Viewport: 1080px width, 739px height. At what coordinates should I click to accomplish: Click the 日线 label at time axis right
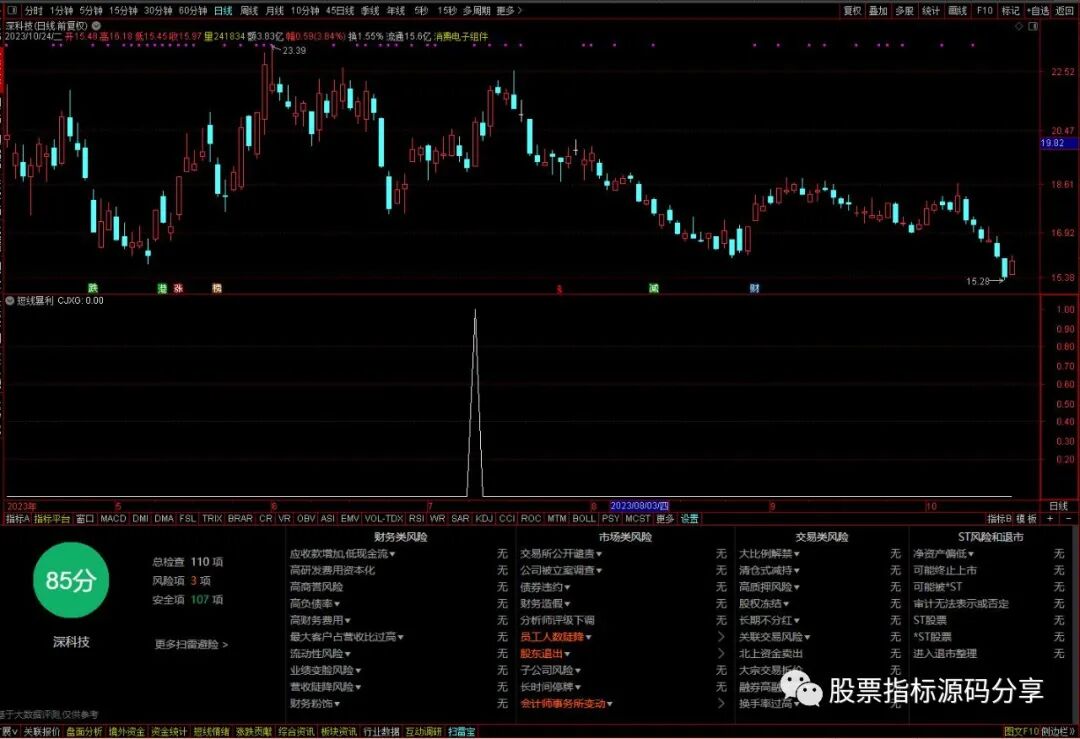[x=1059, y=506]
